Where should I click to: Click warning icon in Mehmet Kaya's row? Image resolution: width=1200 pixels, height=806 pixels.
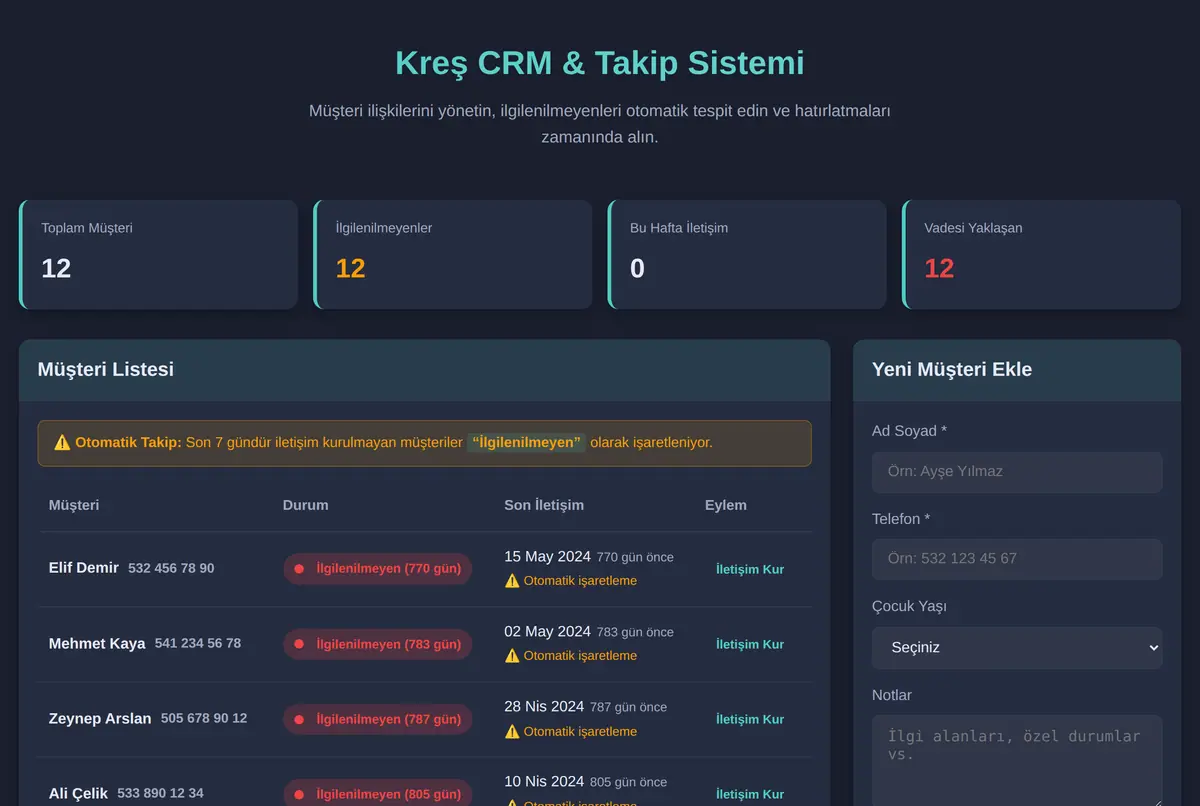tap(512, 656)
